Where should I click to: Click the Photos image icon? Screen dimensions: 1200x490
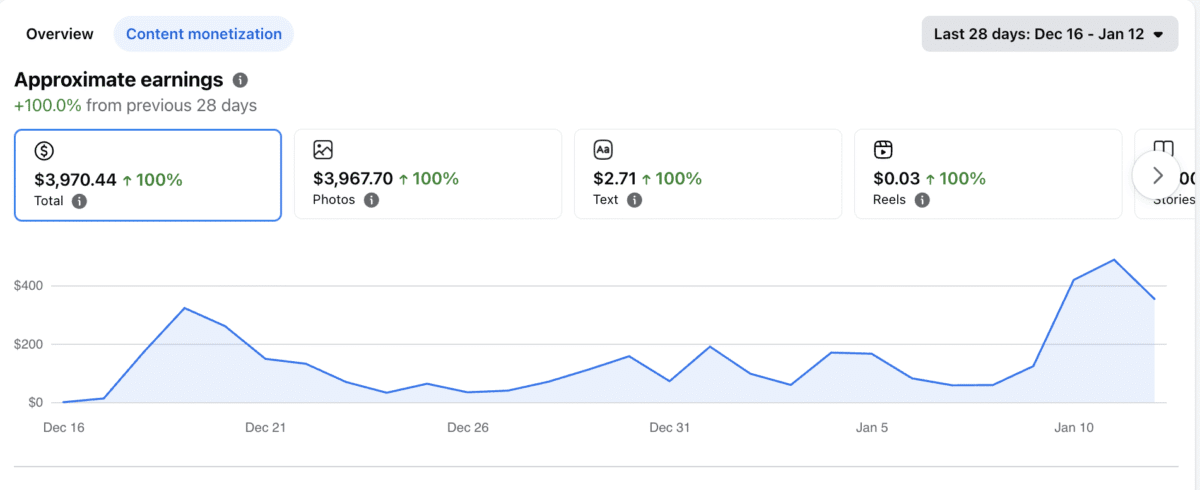coord(323,151)
